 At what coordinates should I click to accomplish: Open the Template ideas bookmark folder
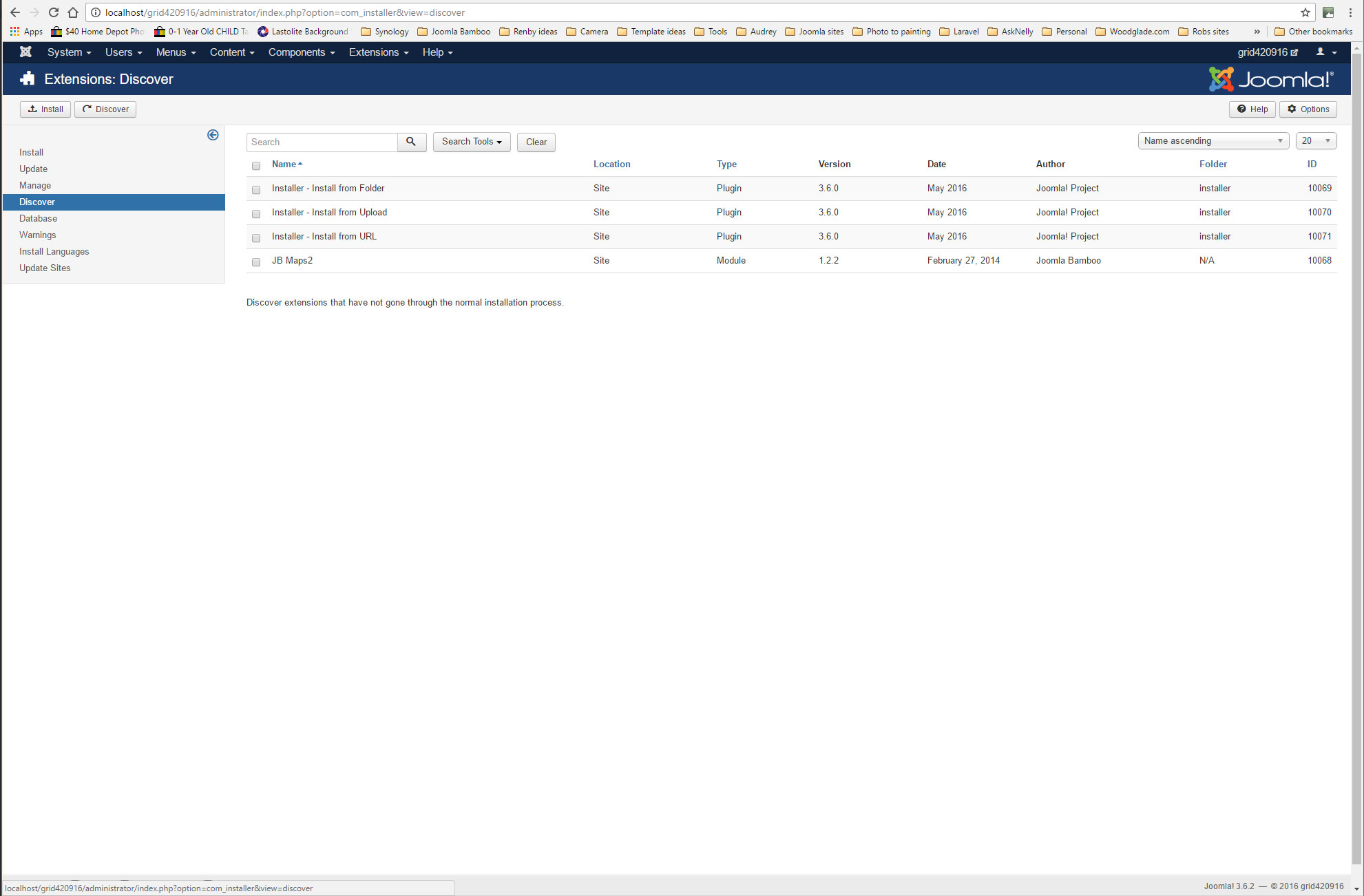[x=651, y=32]
